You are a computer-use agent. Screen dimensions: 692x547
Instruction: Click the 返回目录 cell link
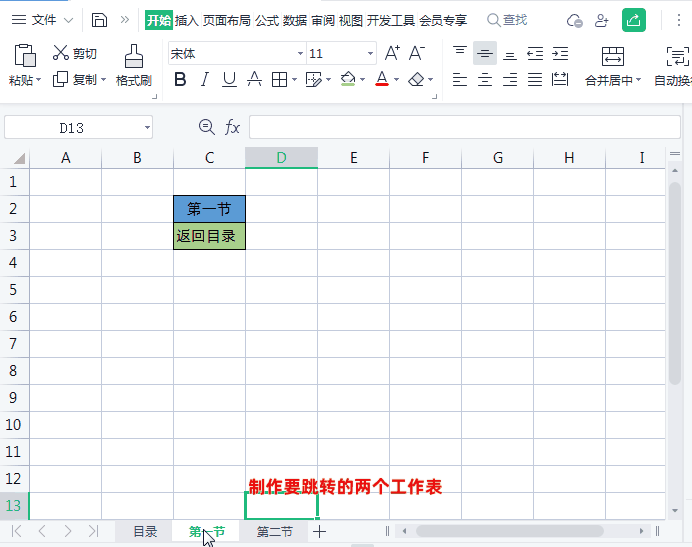210,236
